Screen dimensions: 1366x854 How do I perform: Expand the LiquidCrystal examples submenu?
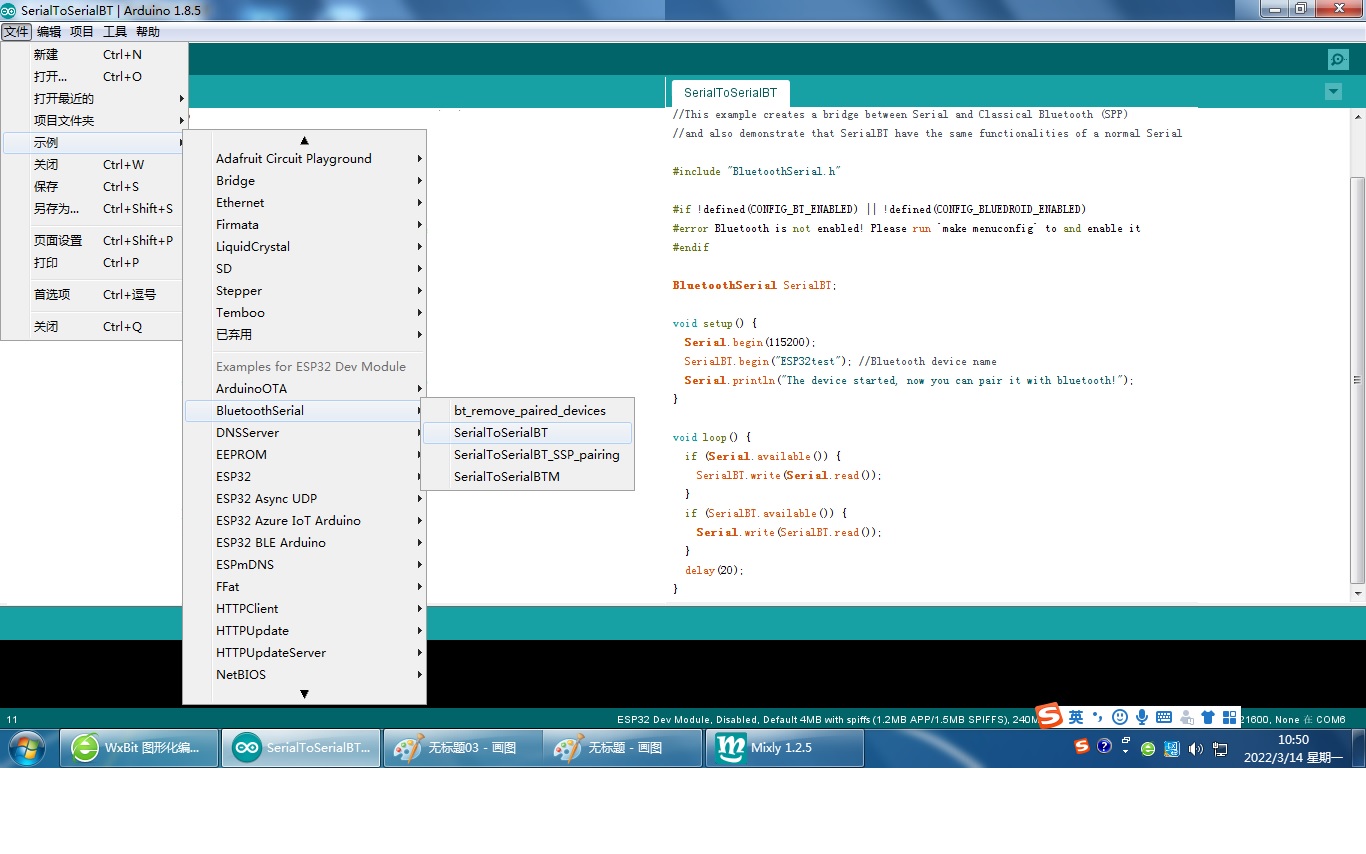[x=305, y=247]
